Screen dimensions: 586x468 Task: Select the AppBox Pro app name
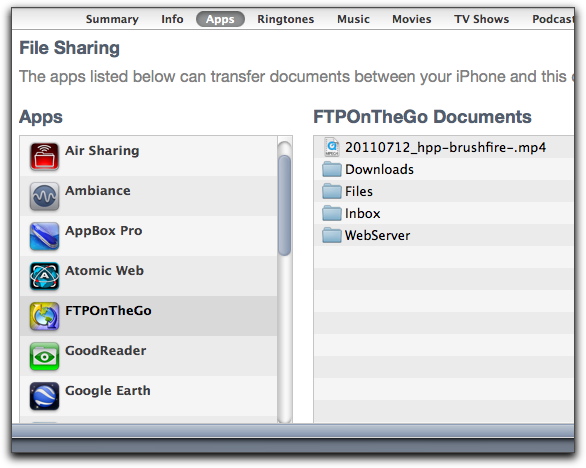click(104, 231)
